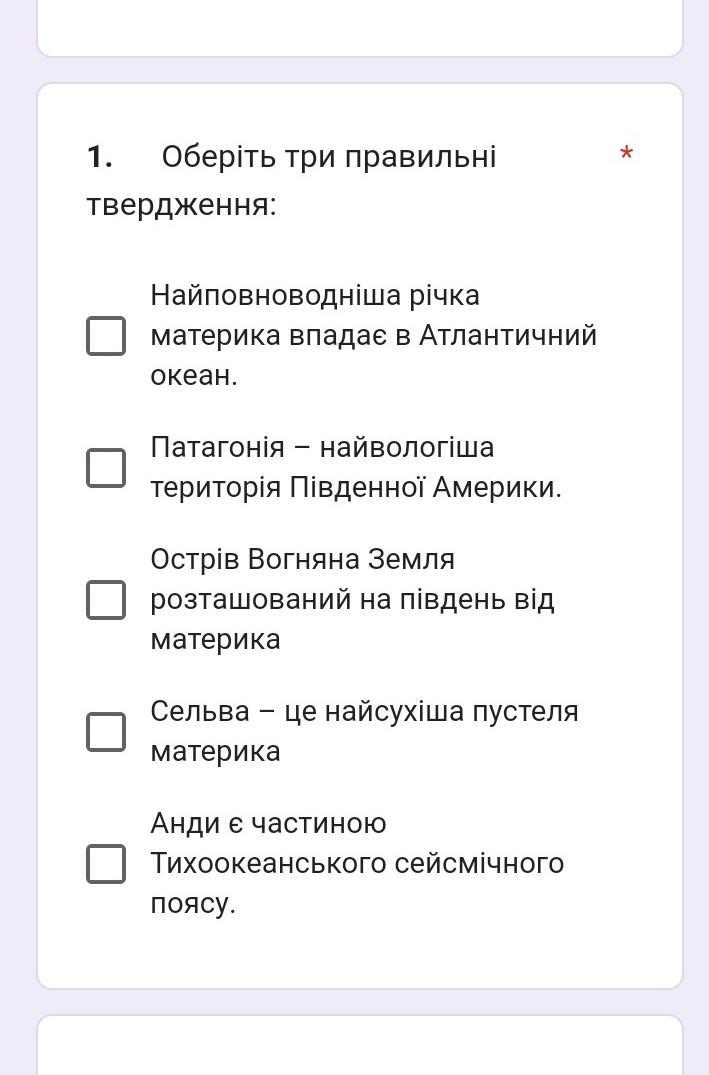The height and width of the screenshot is (1075, 709).
Task: Select the Острів Вогняна Земля checkbox
Action: (x=106, y=599)
